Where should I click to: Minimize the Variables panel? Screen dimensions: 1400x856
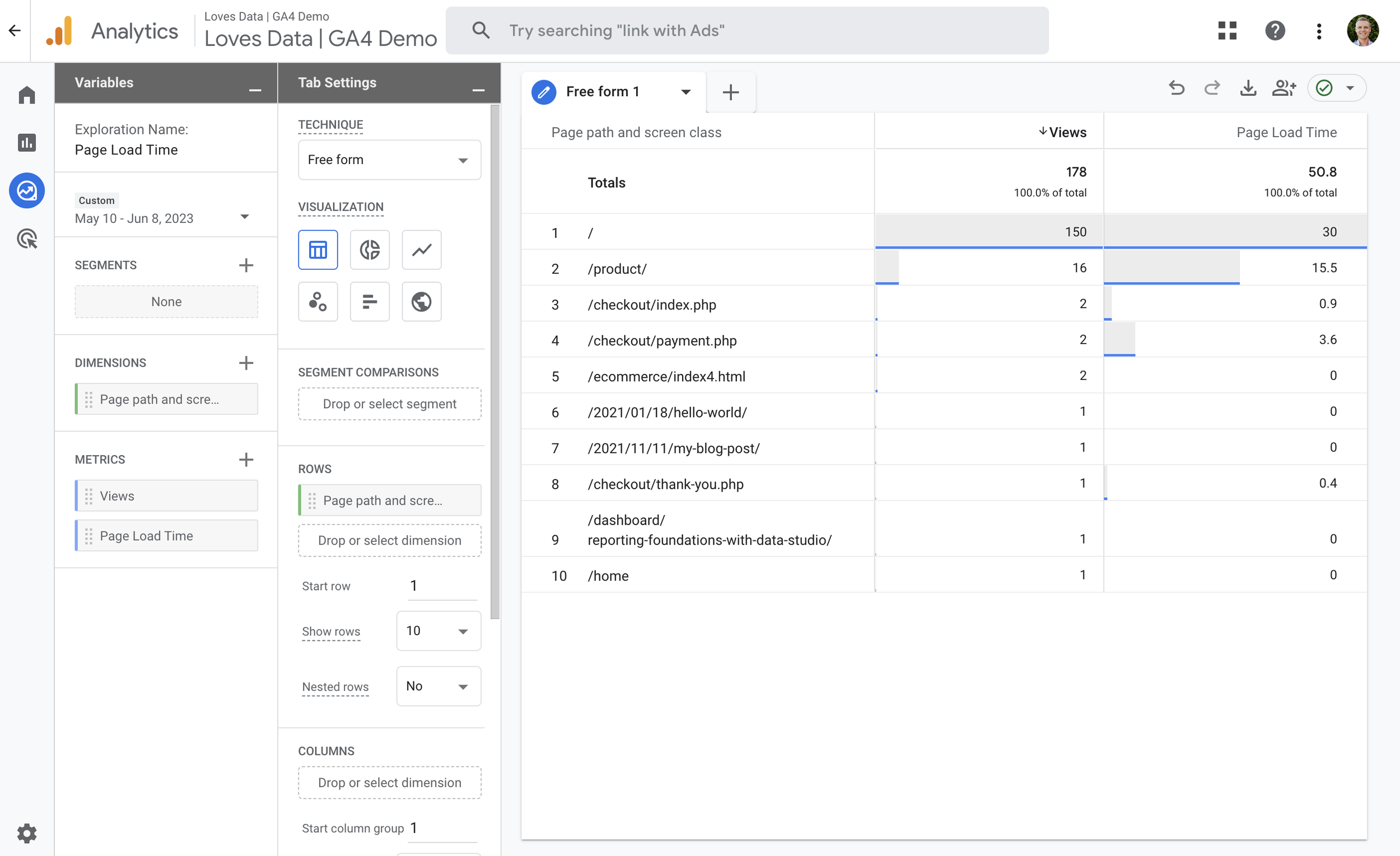pyautogui.click(x=255, y=89)
